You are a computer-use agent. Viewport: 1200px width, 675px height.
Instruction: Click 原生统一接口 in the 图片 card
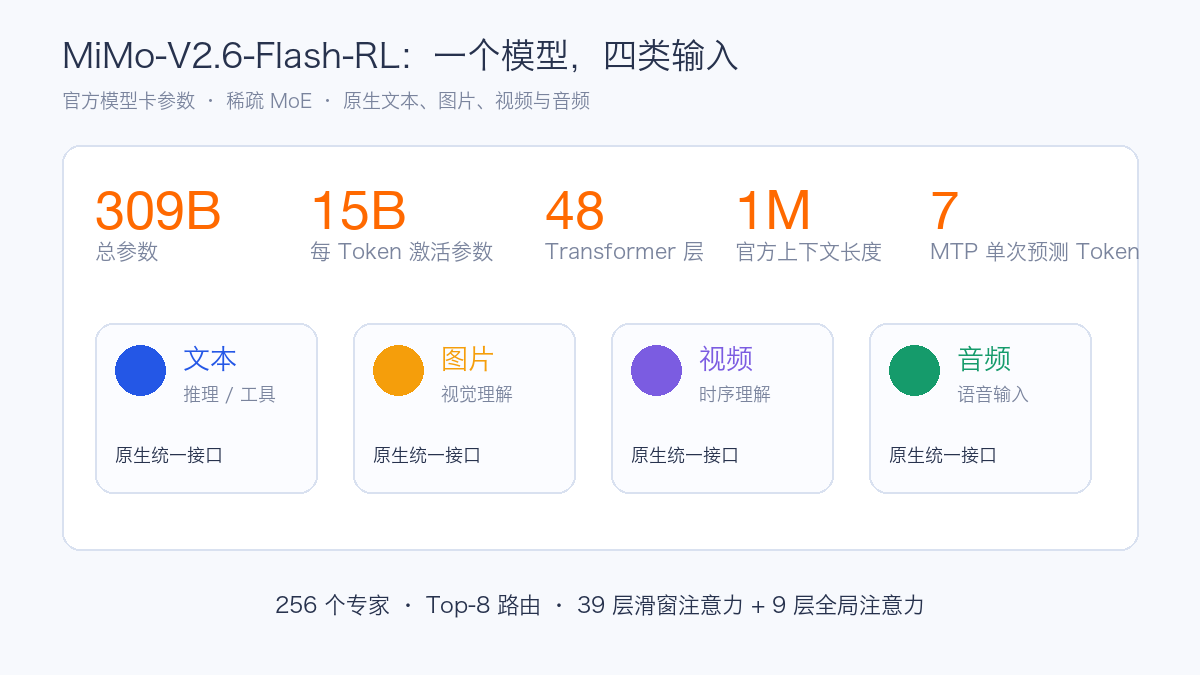427,455
